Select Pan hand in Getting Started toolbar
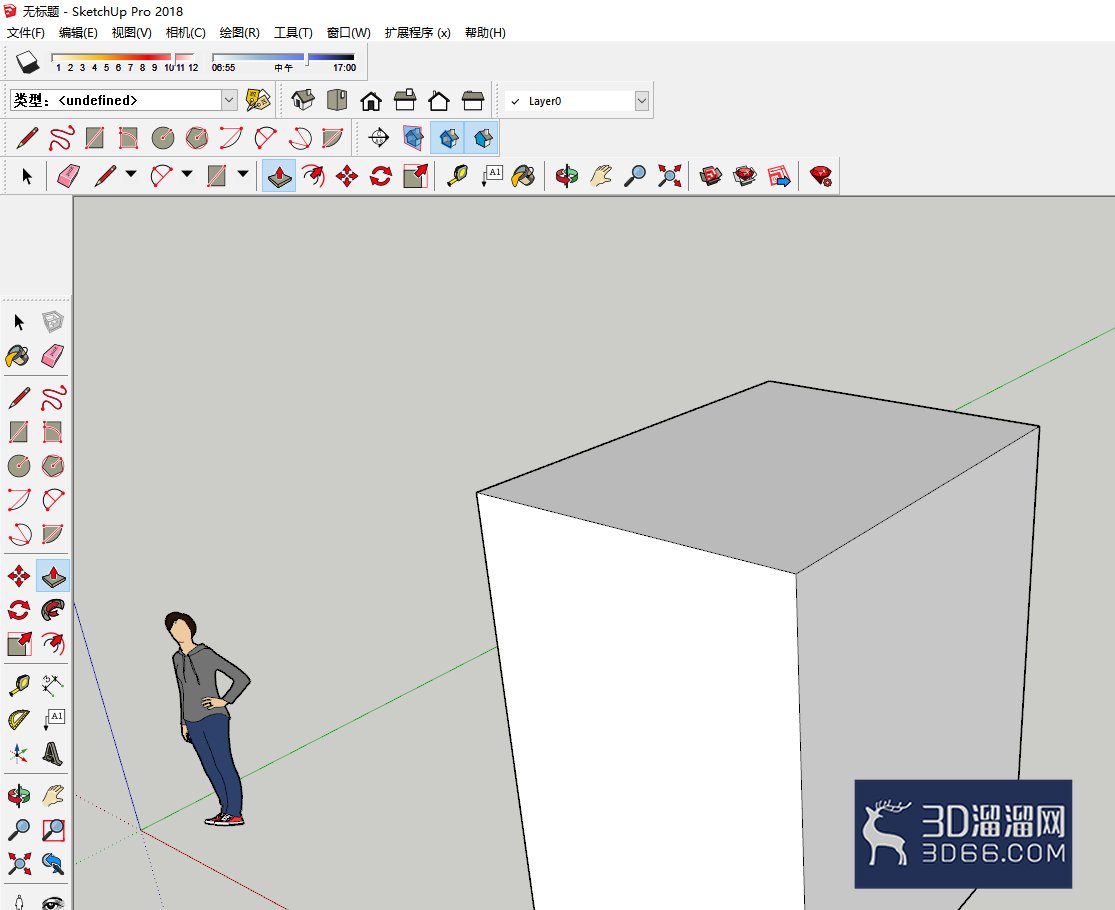The image size is (1115, 910). click(601, 176)
